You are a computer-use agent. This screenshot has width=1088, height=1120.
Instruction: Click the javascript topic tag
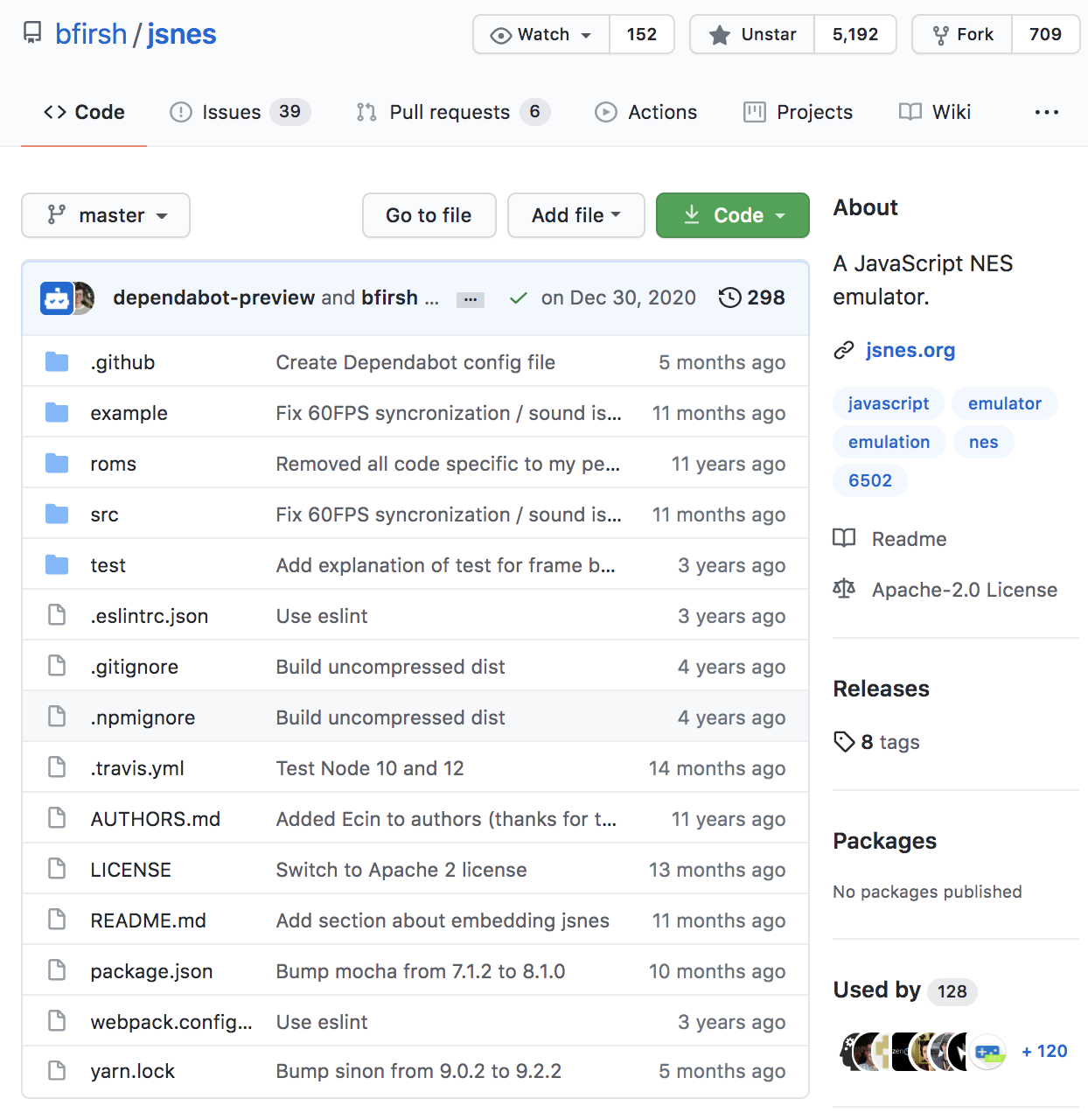889,403
